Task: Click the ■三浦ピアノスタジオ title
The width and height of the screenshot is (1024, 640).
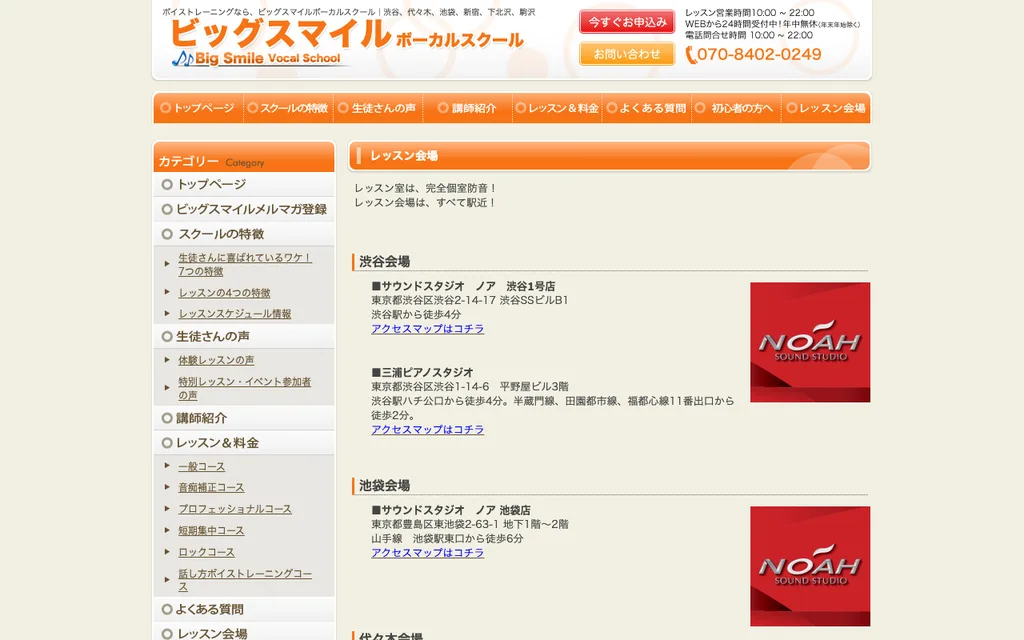Action: click(x=423, y=373)
